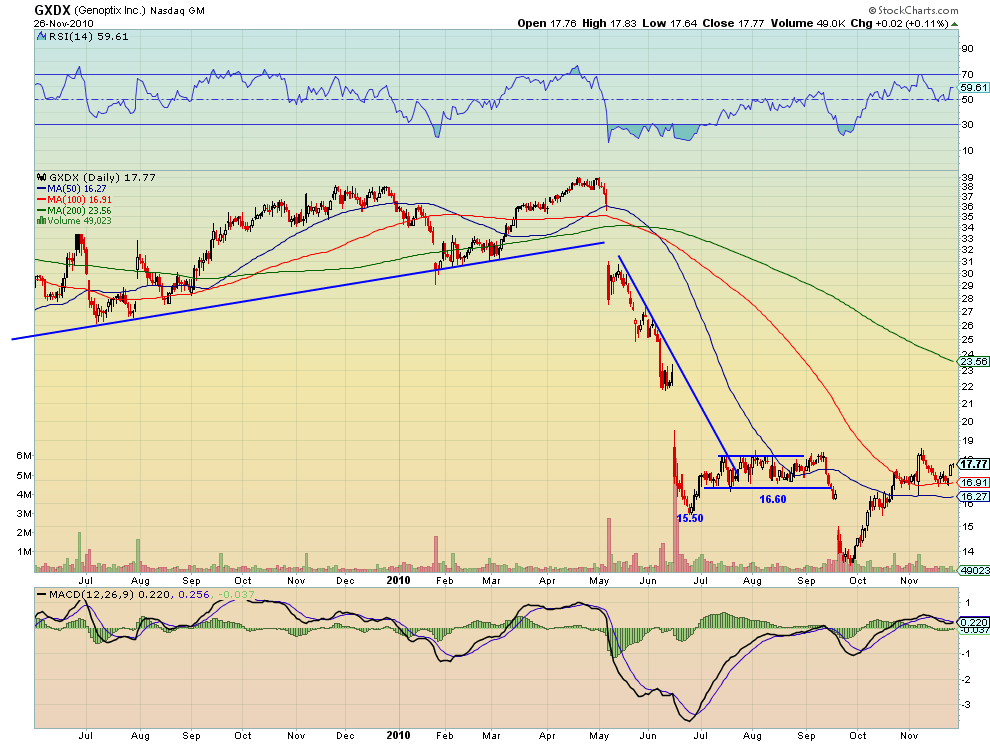Click the 16.60 support annotation

click(773, 499)
